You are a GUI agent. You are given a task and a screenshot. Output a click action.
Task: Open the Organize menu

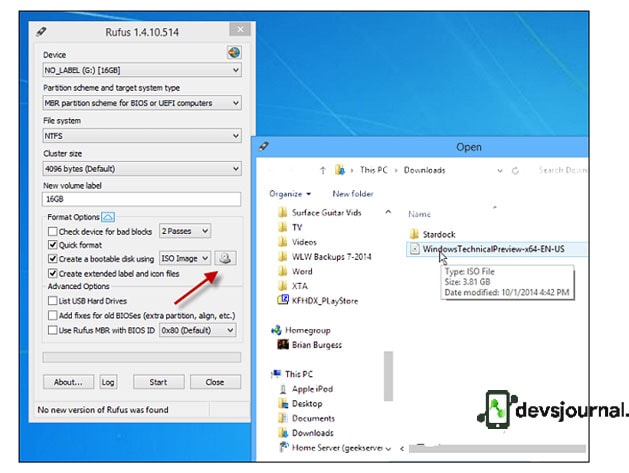(290, 194)
